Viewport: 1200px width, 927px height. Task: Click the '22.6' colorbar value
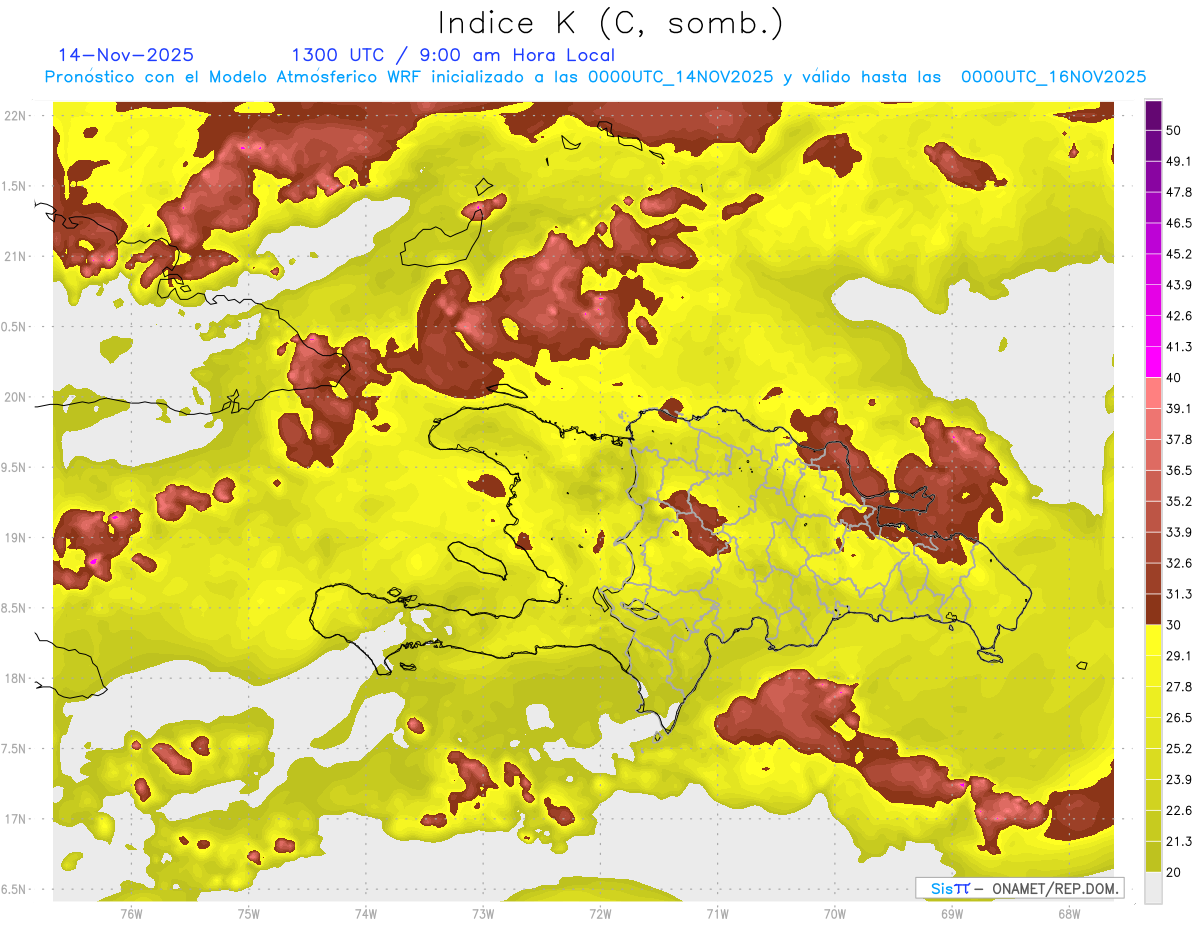[x=1178, y=810]
